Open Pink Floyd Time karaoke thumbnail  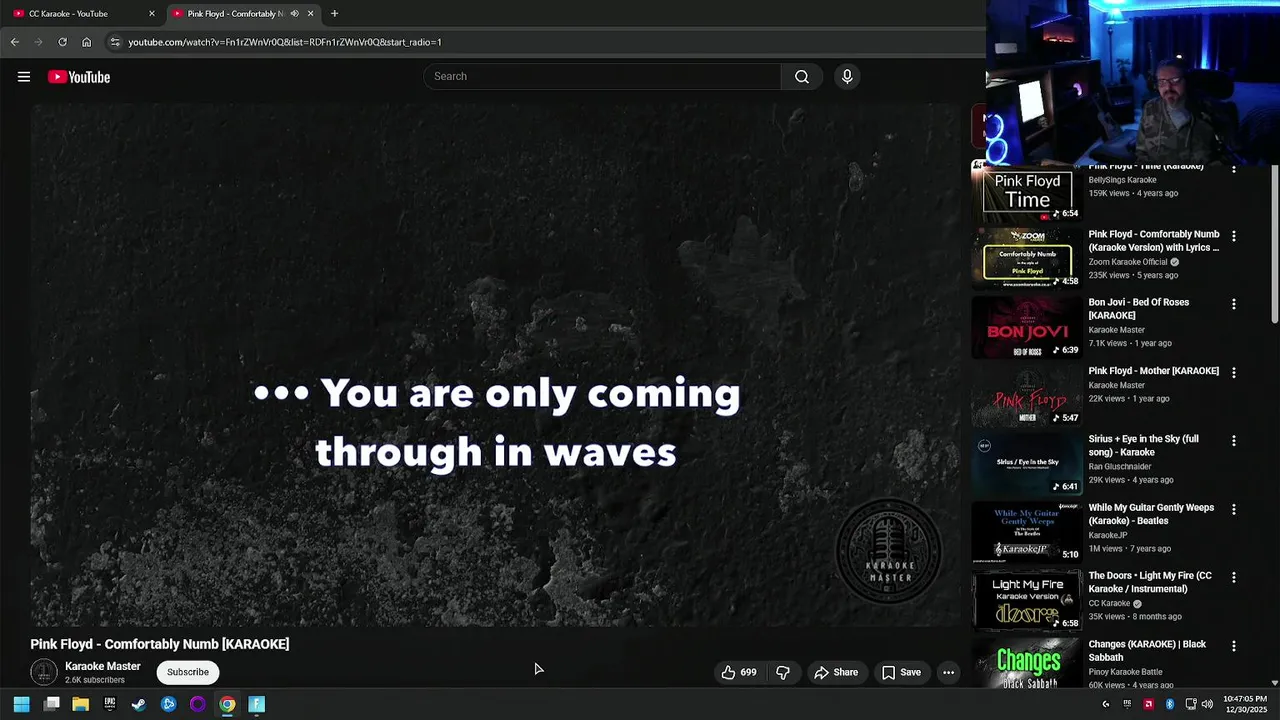tap(1027, 192)
